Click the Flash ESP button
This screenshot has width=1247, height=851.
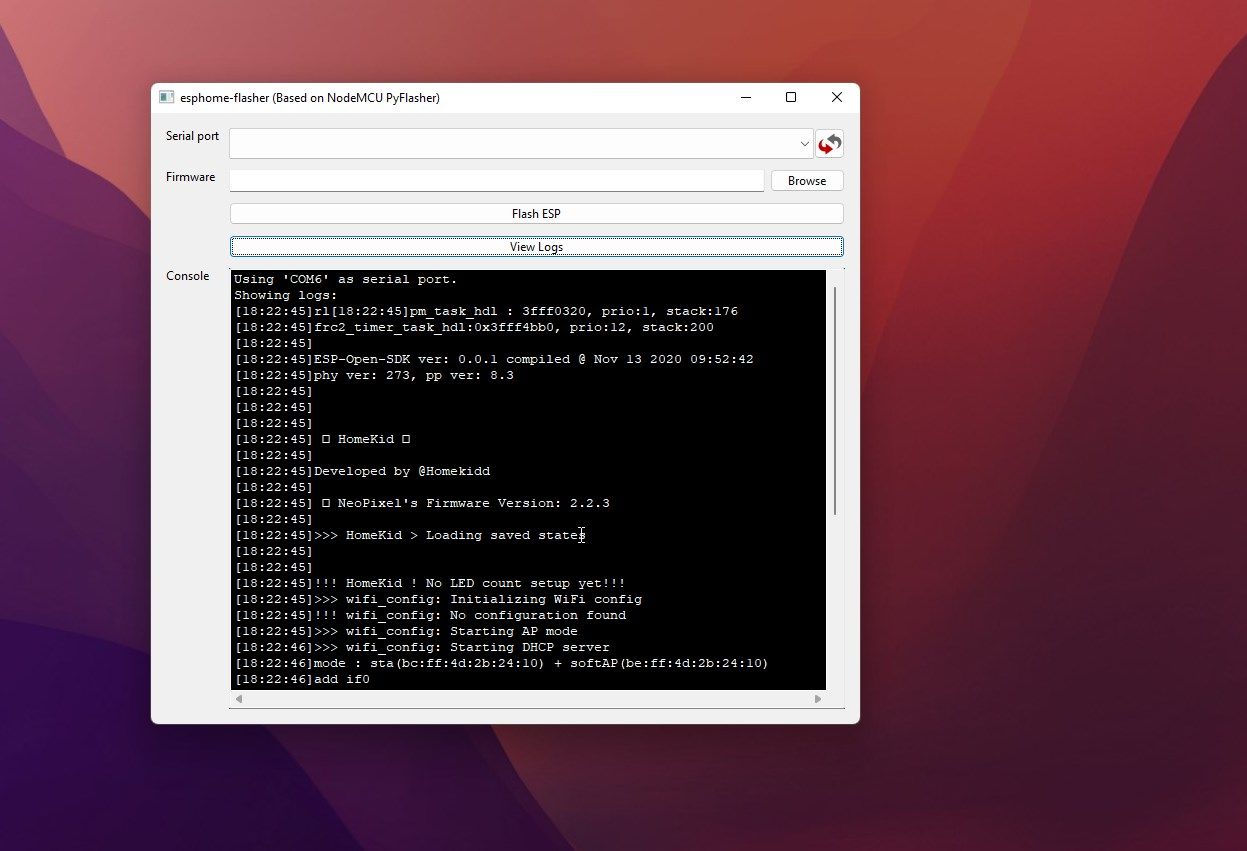537,214
